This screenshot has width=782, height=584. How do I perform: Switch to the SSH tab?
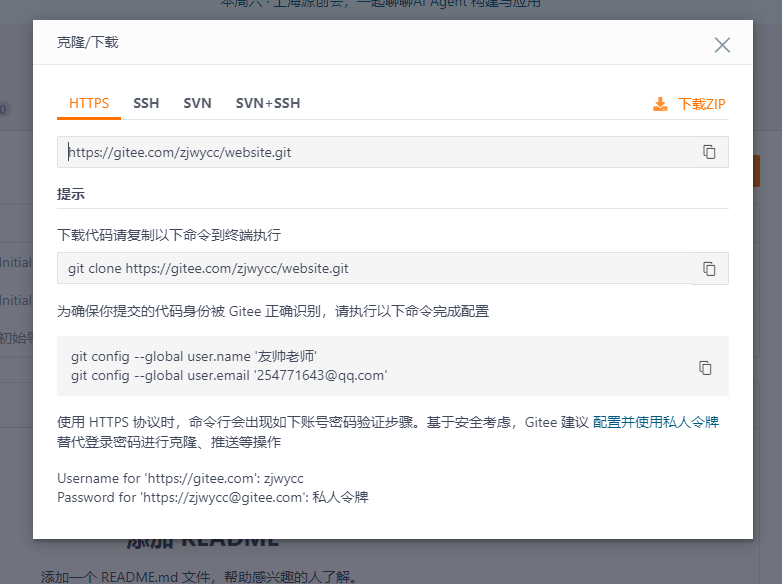coord(146,103)
